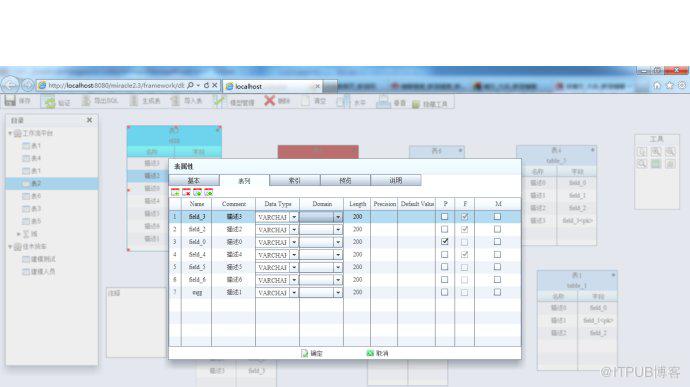Click the 'Comment' column header
This screenshot has height=387, width=690.
[x=234, y=204]
